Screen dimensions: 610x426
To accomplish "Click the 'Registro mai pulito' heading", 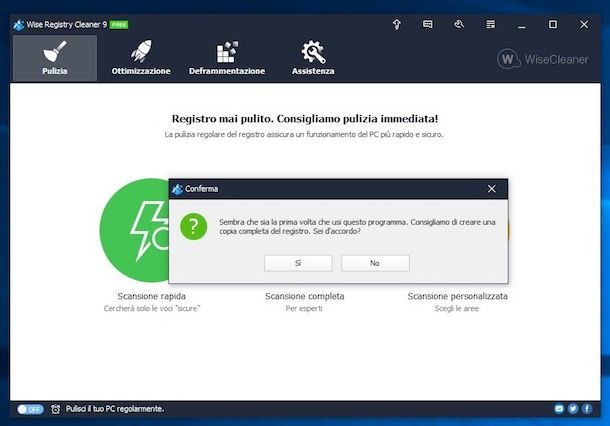I will click(305, 119).
